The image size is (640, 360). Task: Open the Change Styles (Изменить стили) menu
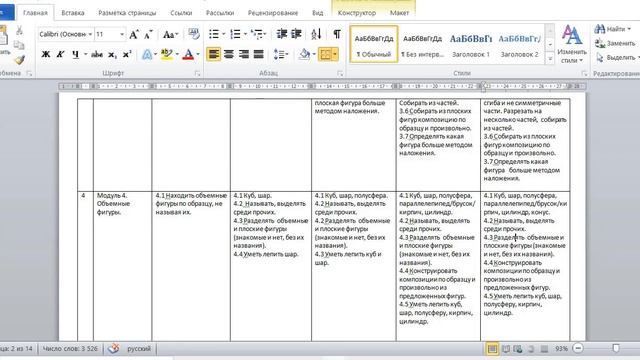[x=571, y=44]
